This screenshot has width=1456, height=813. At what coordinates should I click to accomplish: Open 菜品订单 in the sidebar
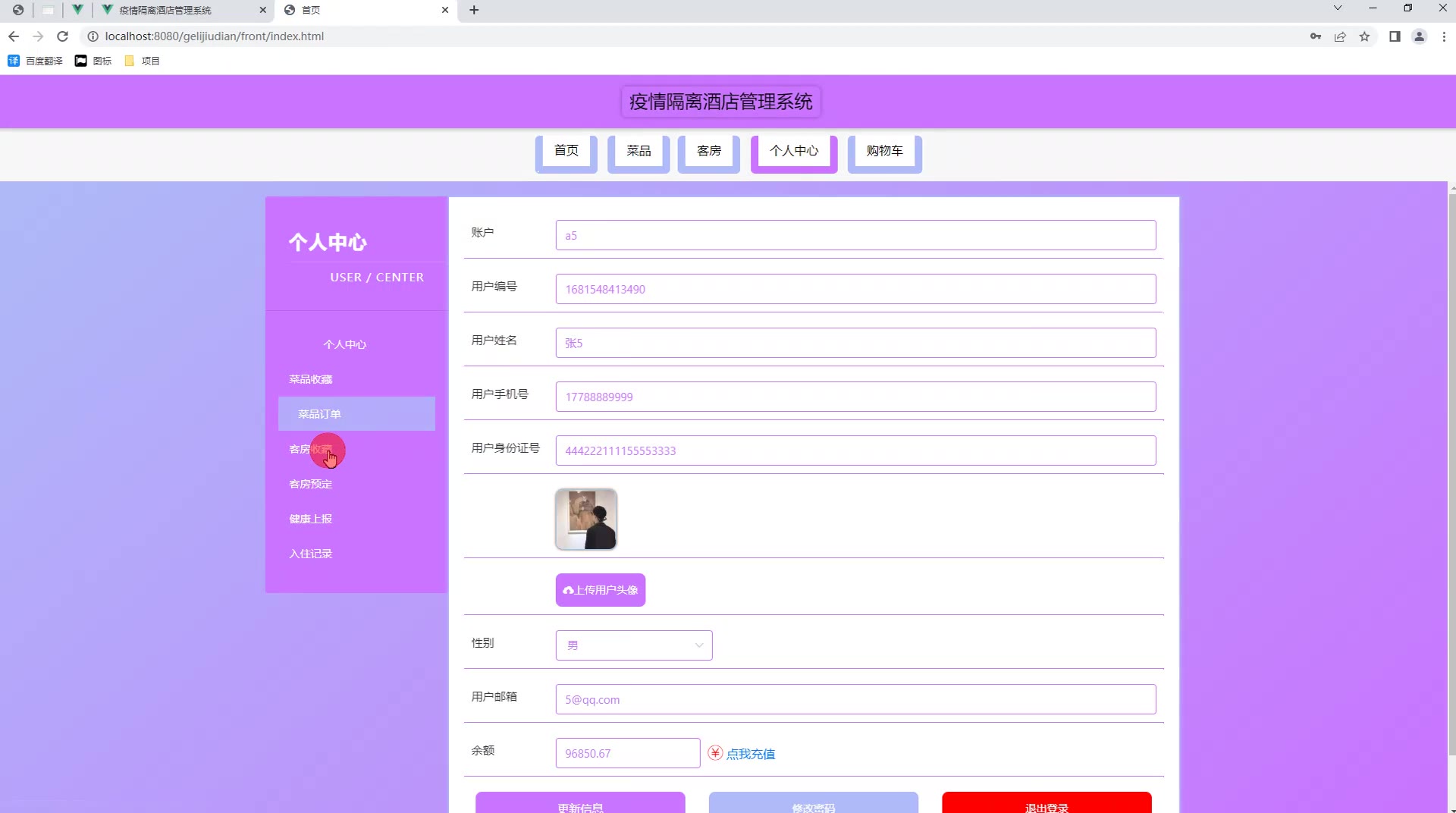pos(356,414)
